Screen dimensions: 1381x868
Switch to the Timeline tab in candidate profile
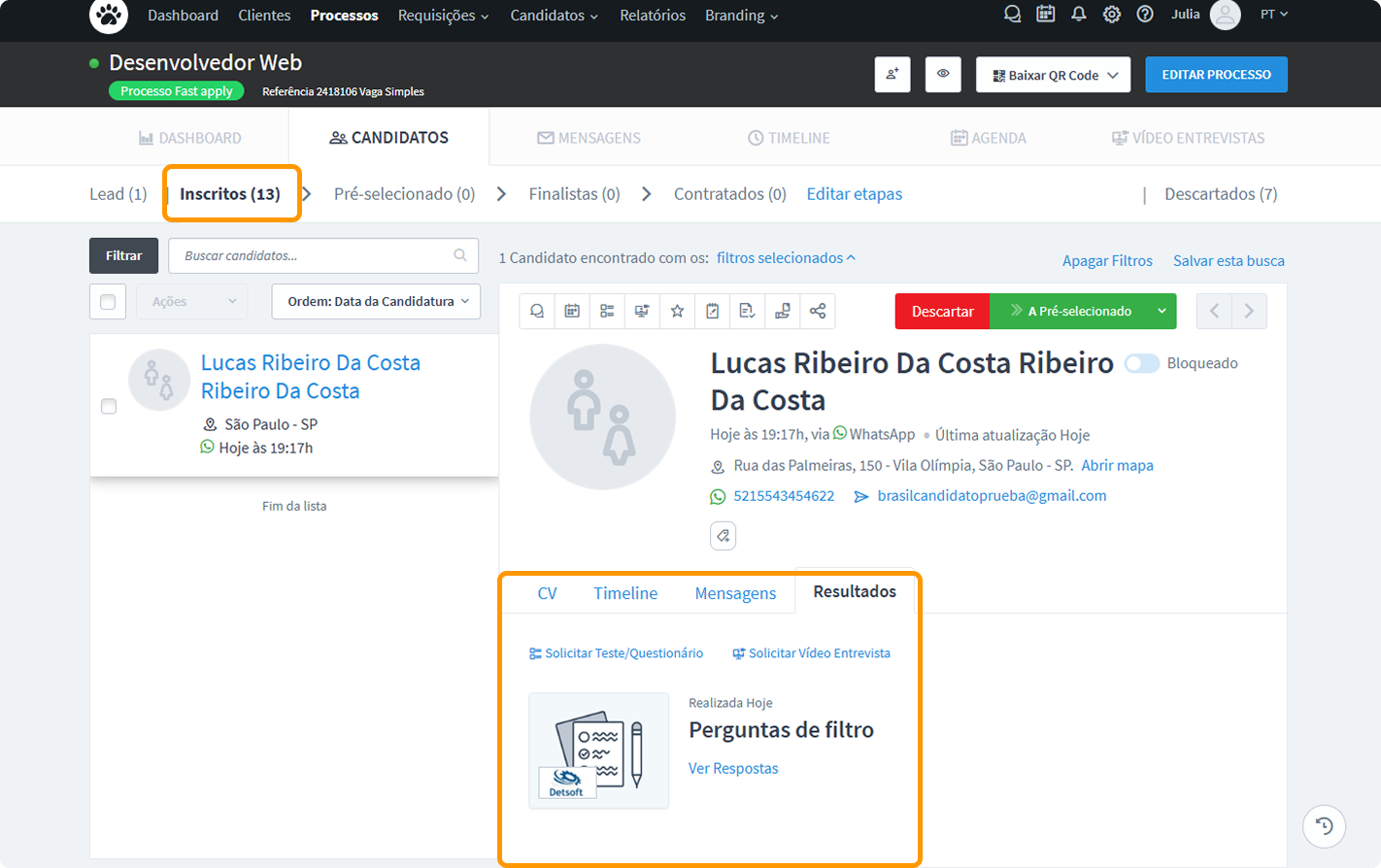625,593
